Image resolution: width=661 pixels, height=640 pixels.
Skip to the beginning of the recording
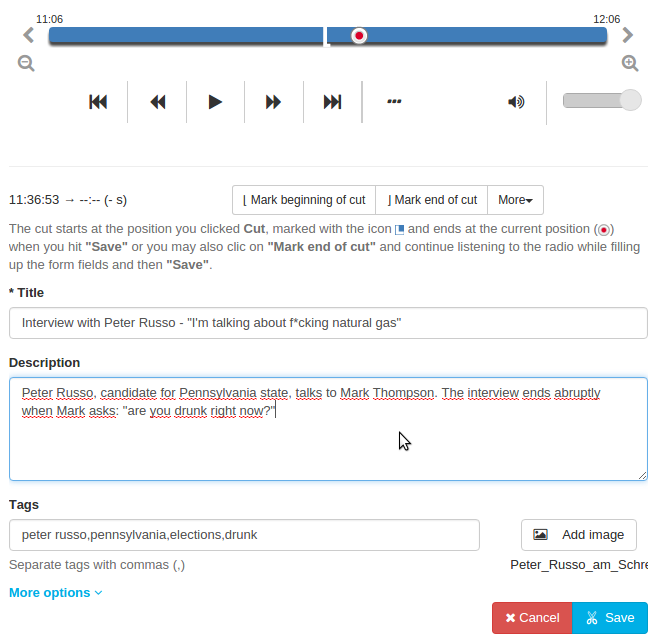click(98, 101)
